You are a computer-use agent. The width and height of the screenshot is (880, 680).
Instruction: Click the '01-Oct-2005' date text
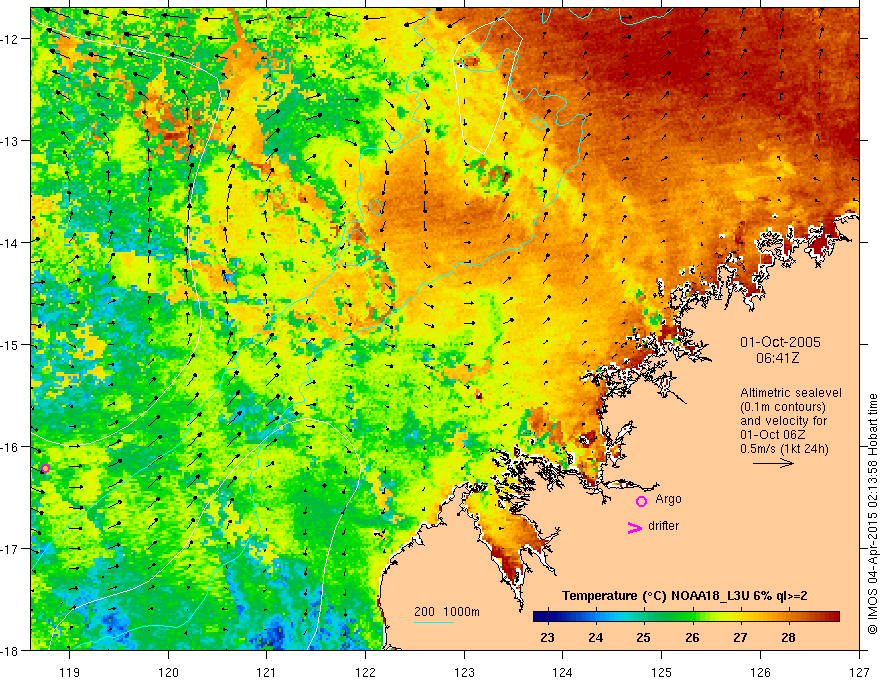(780, 342)
